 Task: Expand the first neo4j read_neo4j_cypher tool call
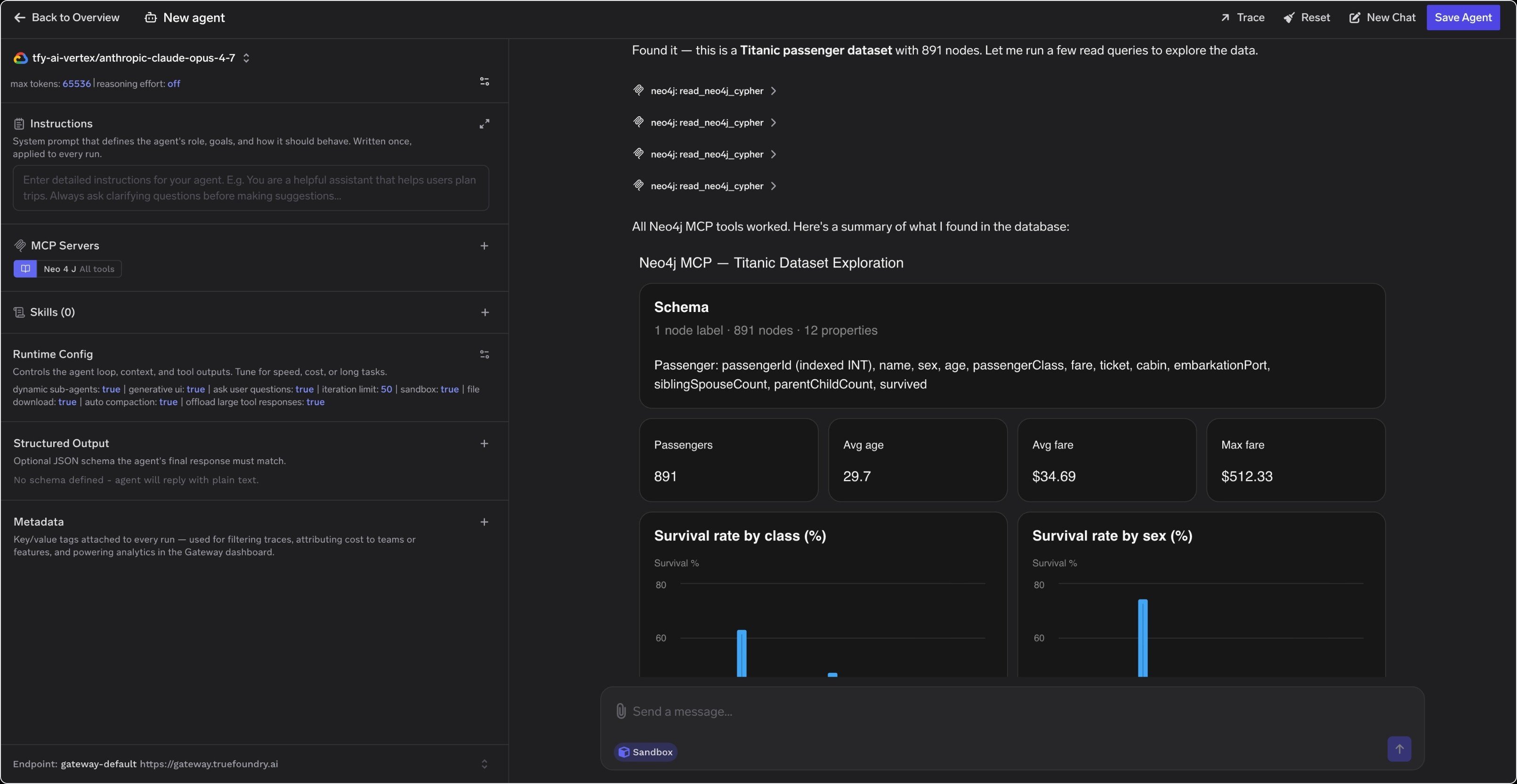705,91
